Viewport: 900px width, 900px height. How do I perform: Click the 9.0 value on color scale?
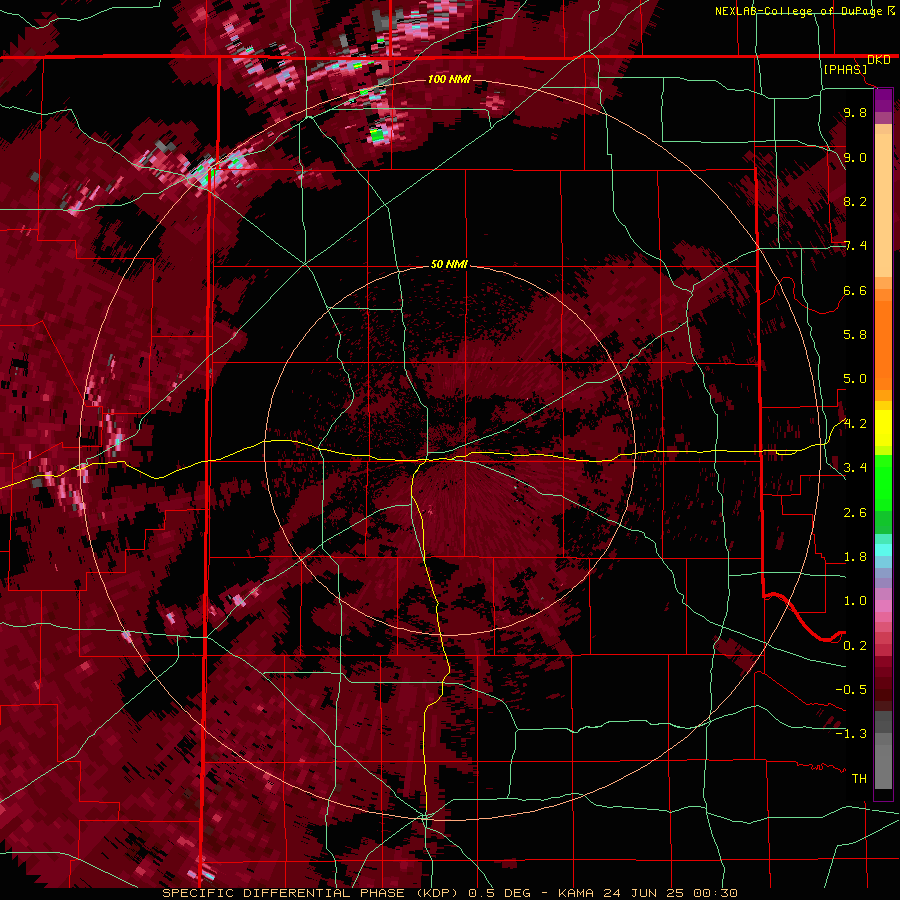pos(855,157)
